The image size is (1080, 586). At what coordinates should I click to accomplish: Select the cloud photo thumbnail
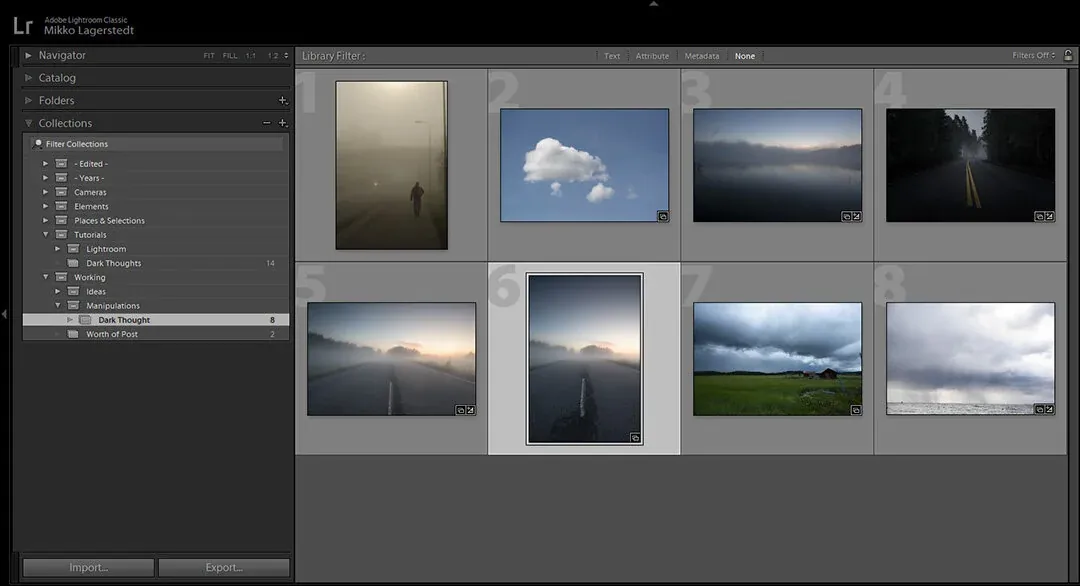[584, 163]
